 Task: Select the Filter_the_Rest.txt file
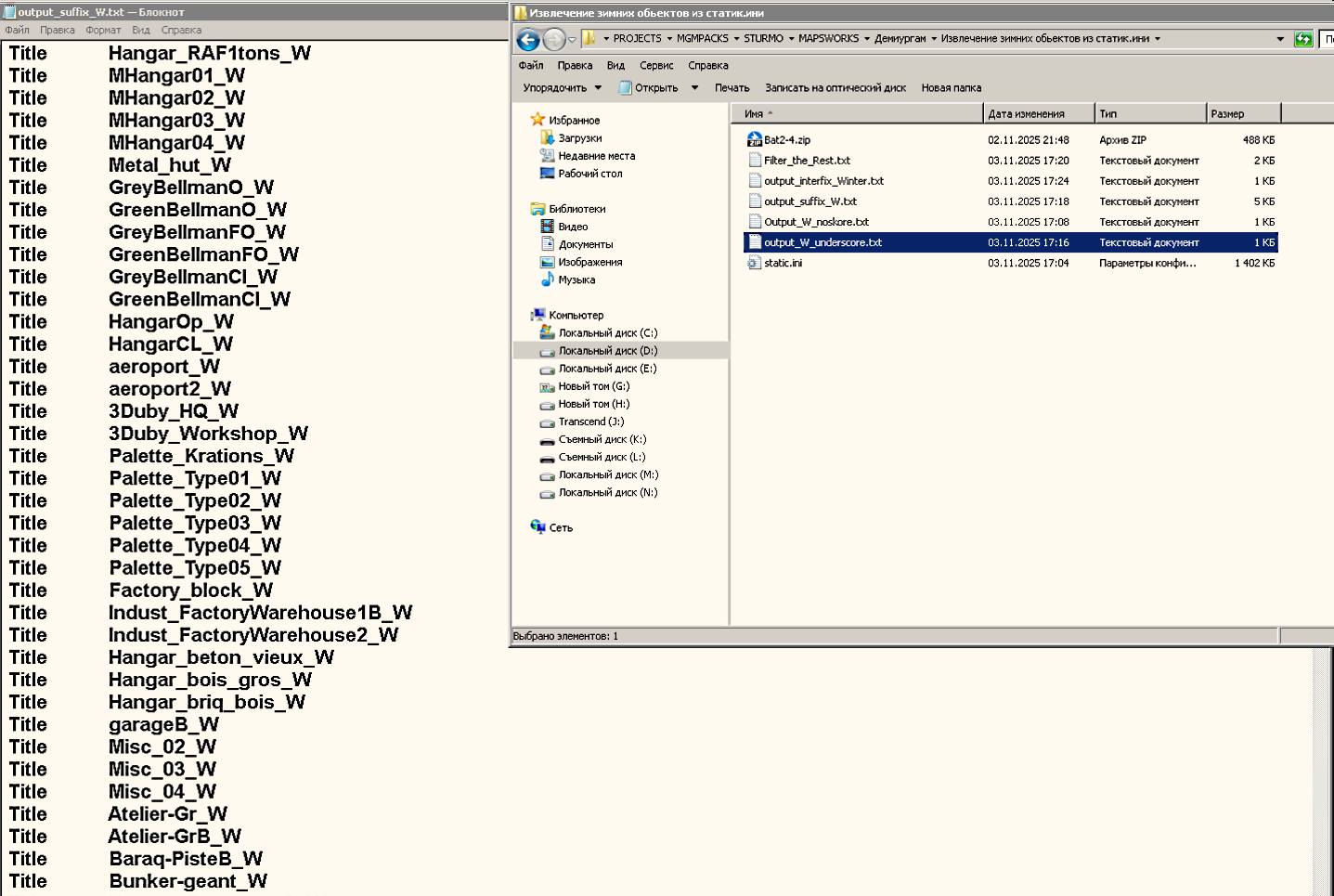coord(806,161)
